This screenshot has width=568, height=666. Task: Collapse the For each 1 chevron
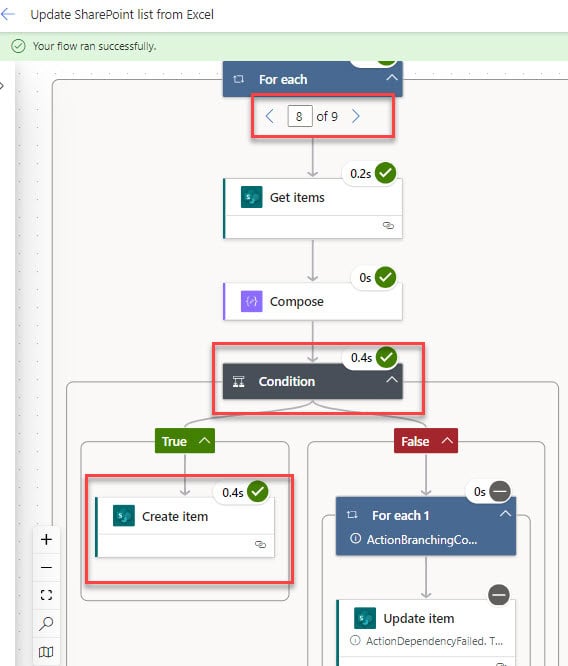tap(505, 514)
